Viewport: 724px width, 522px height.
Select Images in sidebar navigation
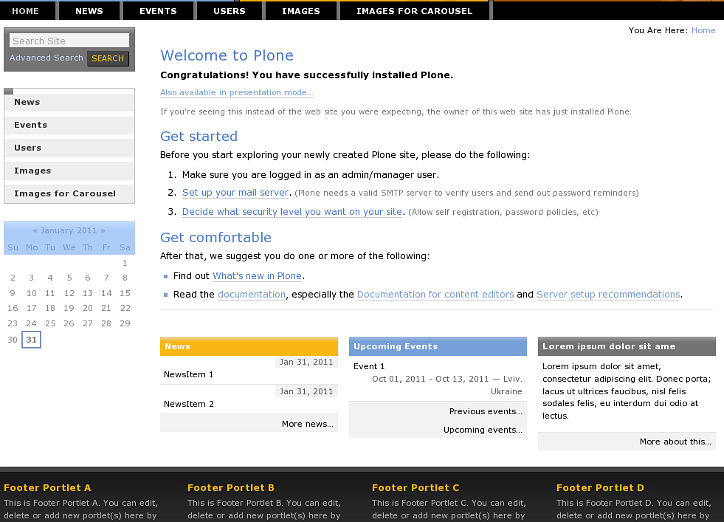pyautogui.click(x=69, y=171)
